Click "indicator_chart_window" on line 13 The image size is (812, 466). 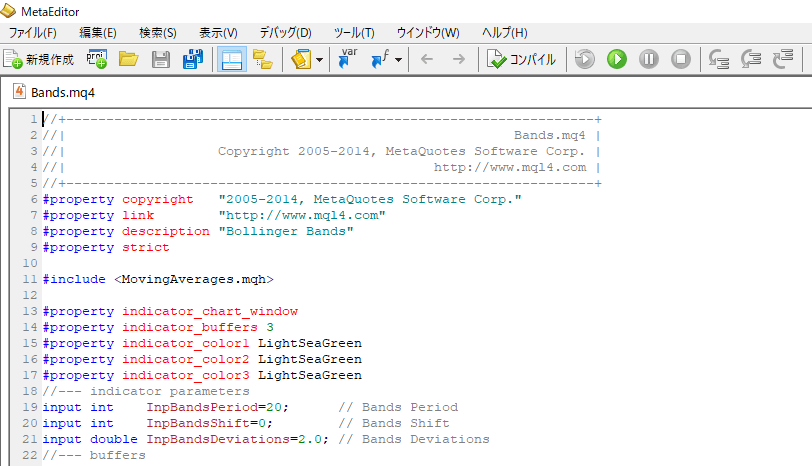210,311
